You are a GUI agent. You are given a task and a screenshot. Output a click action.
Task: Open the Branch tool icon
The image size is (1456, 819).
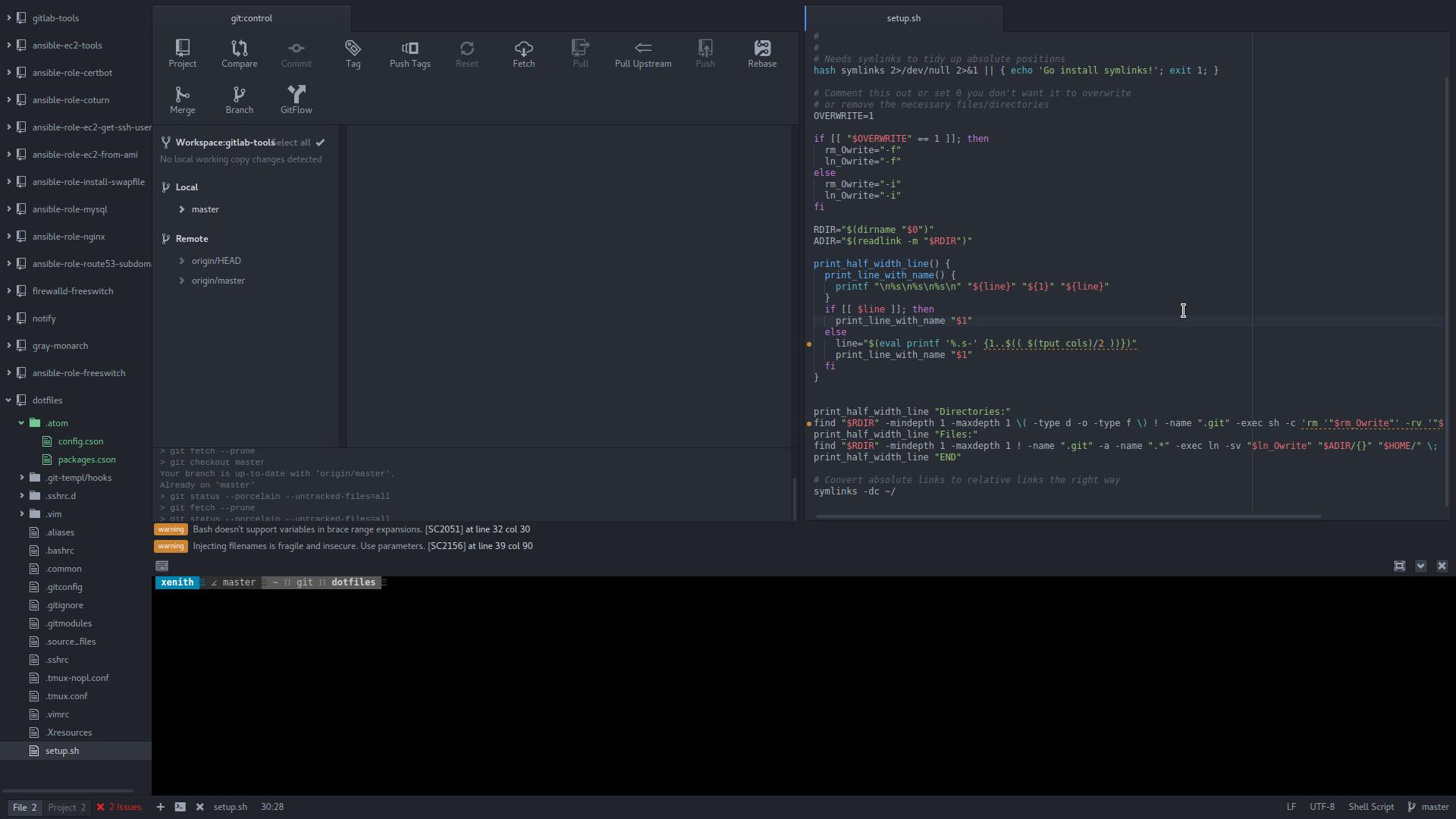click(x=239, y=100)
